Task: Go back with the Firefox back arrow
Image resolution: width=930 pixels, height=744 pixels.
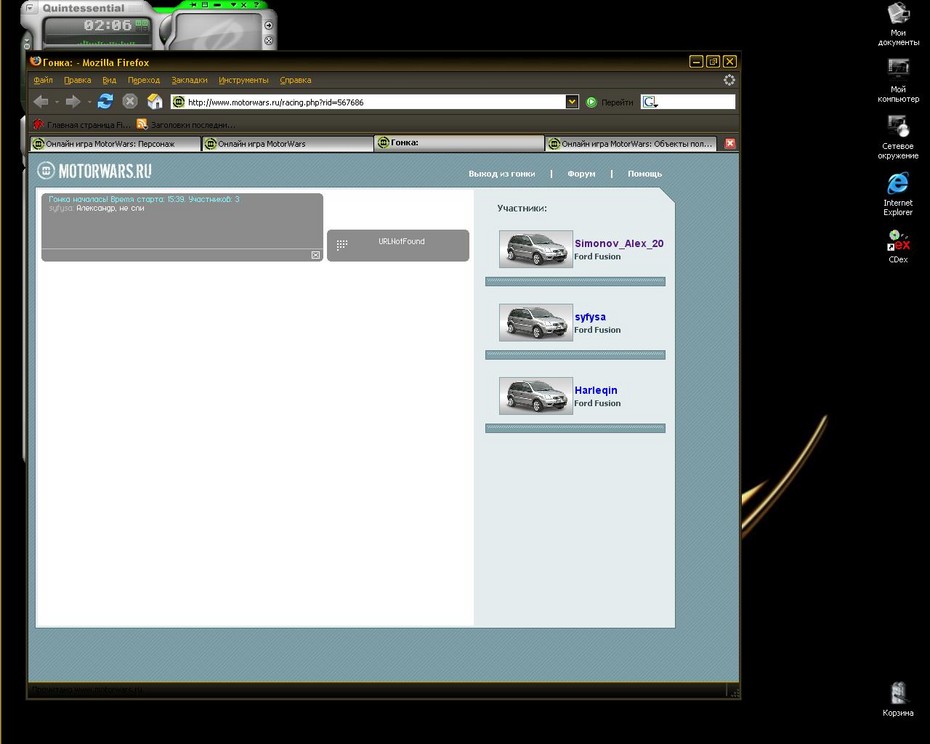Action: point(41,102)
